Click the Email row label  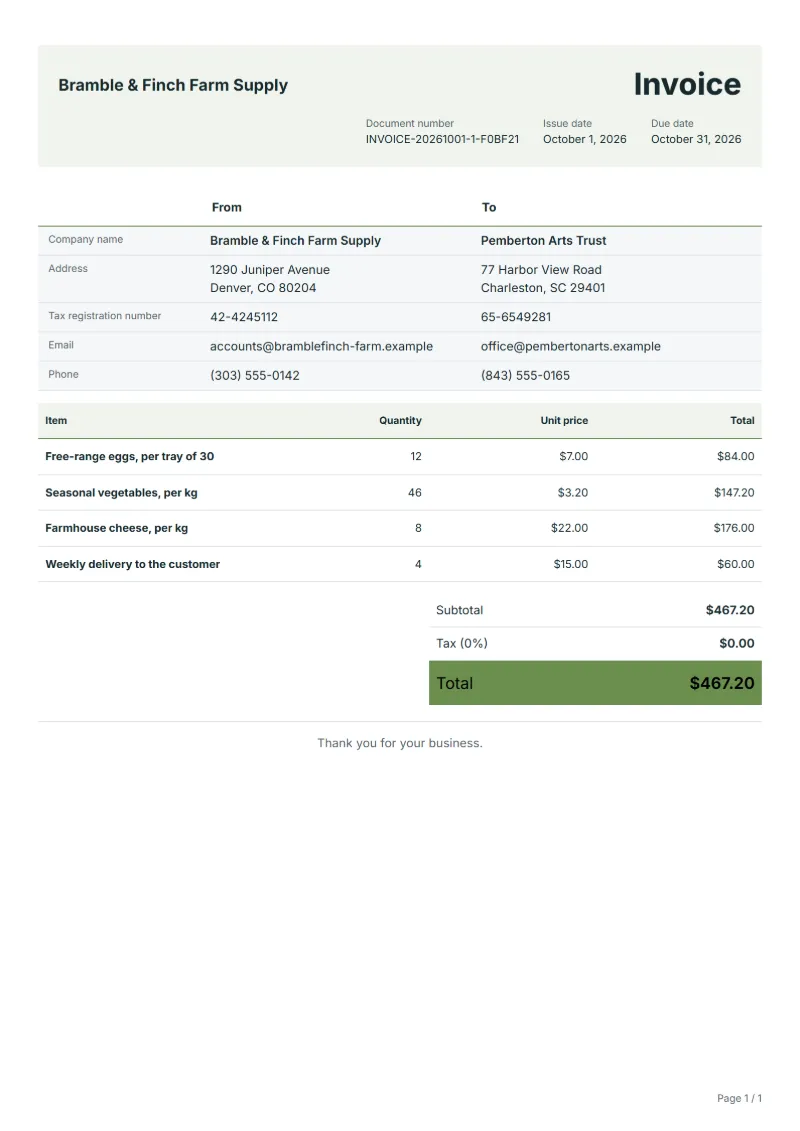(61, 345)
